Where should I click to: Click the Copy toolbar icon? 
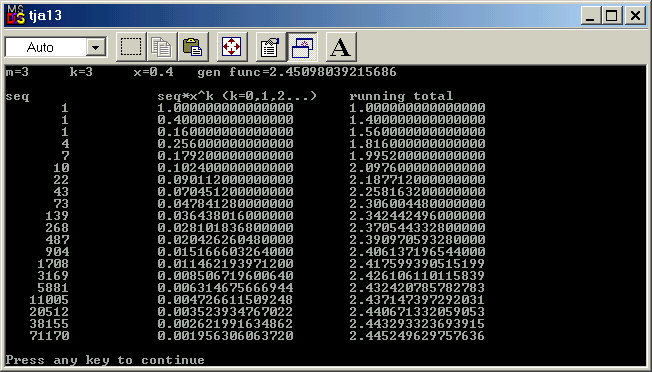162,47
